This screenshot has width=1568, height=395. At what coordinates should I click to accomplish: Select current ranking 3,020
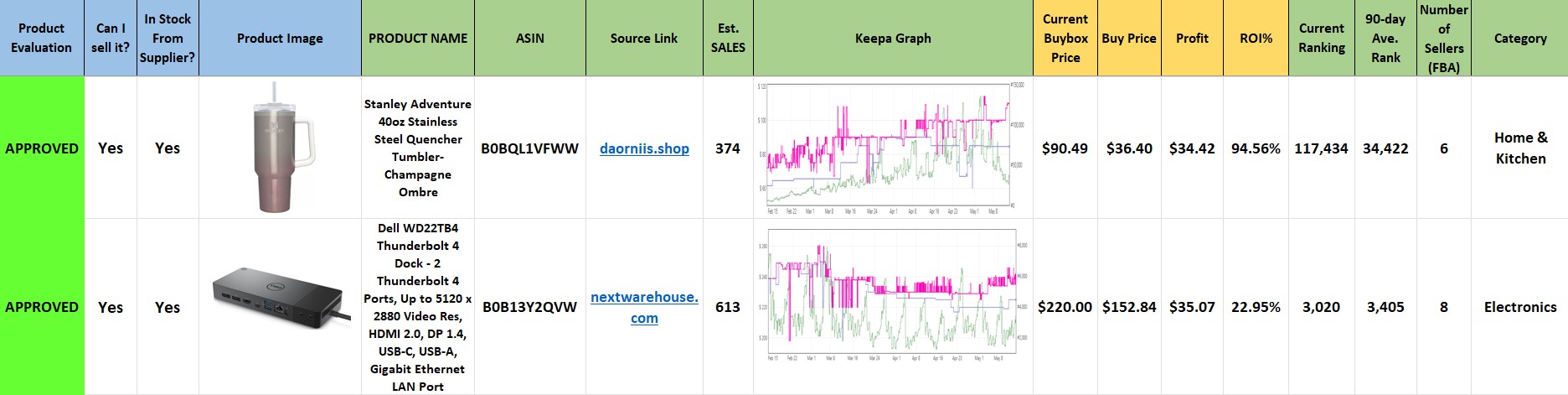(x=1322, y=307)
